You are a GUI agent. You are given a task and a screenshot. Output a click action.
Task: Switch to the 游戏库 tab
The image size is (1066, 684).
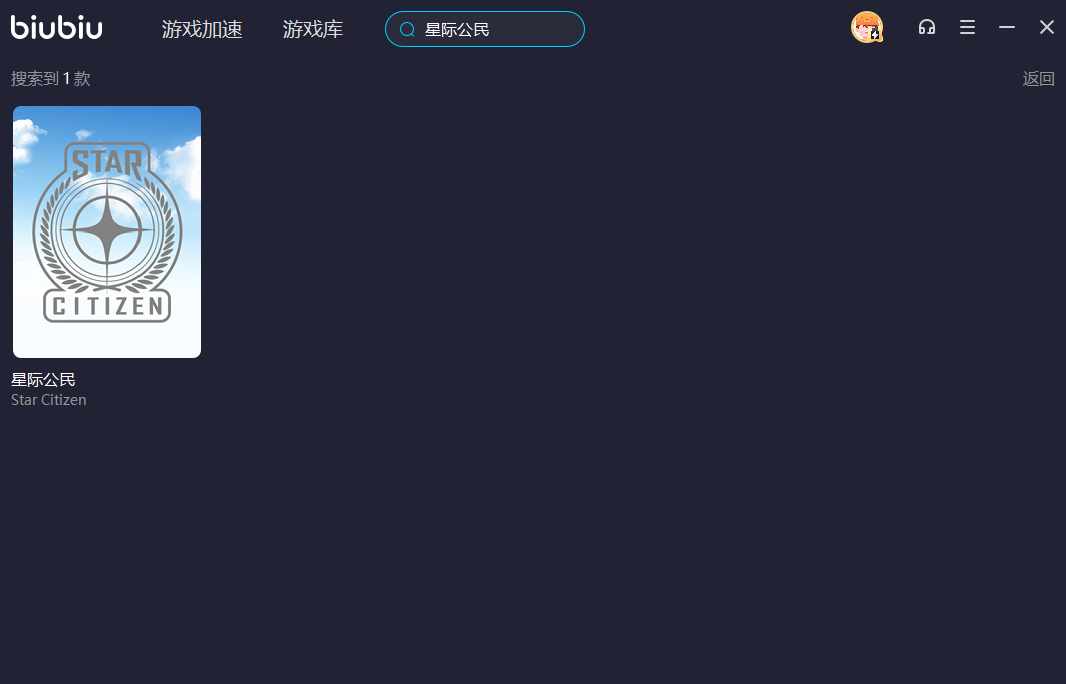click(313, 29)
